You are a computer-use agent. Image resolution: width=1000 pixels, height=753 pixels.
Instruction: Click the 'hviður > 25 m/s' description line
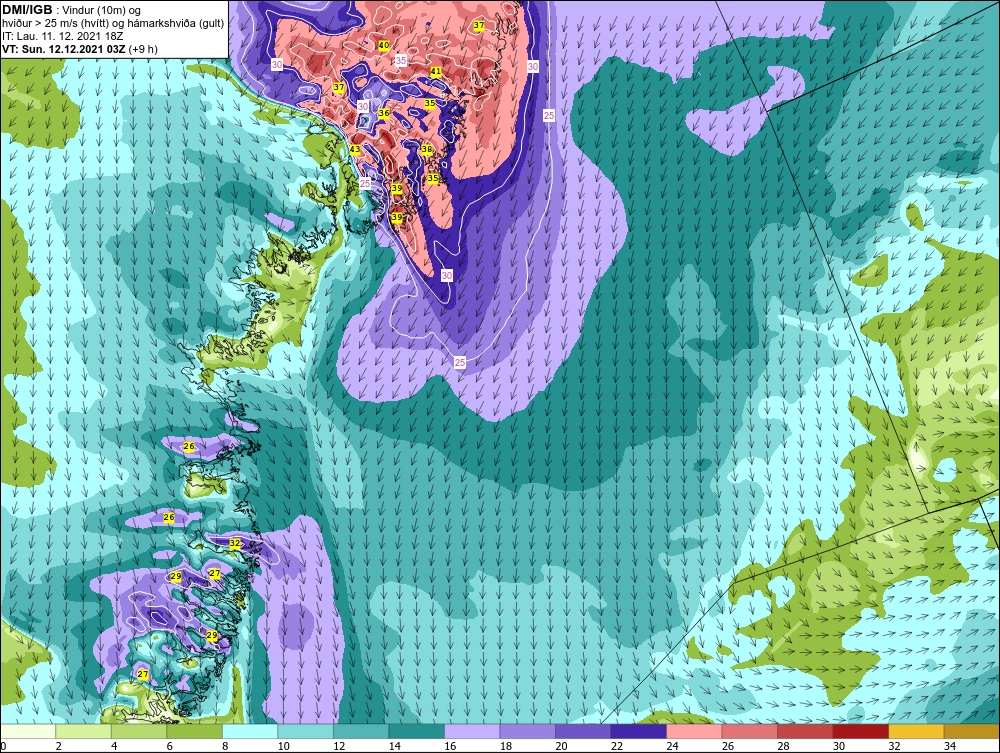click(x=113, y=24)
